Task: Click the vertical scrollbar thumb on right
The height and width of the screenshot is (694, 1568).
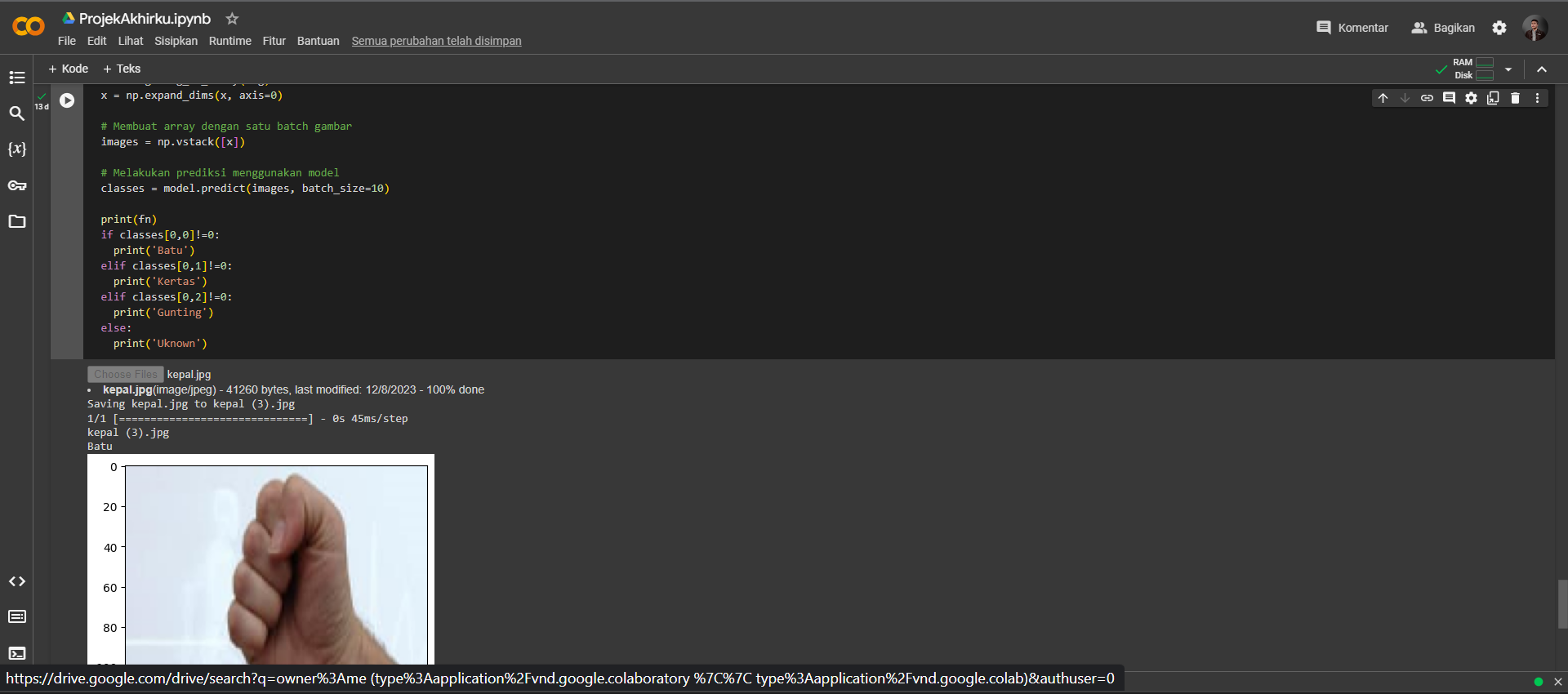Action: coord(1562,603)
